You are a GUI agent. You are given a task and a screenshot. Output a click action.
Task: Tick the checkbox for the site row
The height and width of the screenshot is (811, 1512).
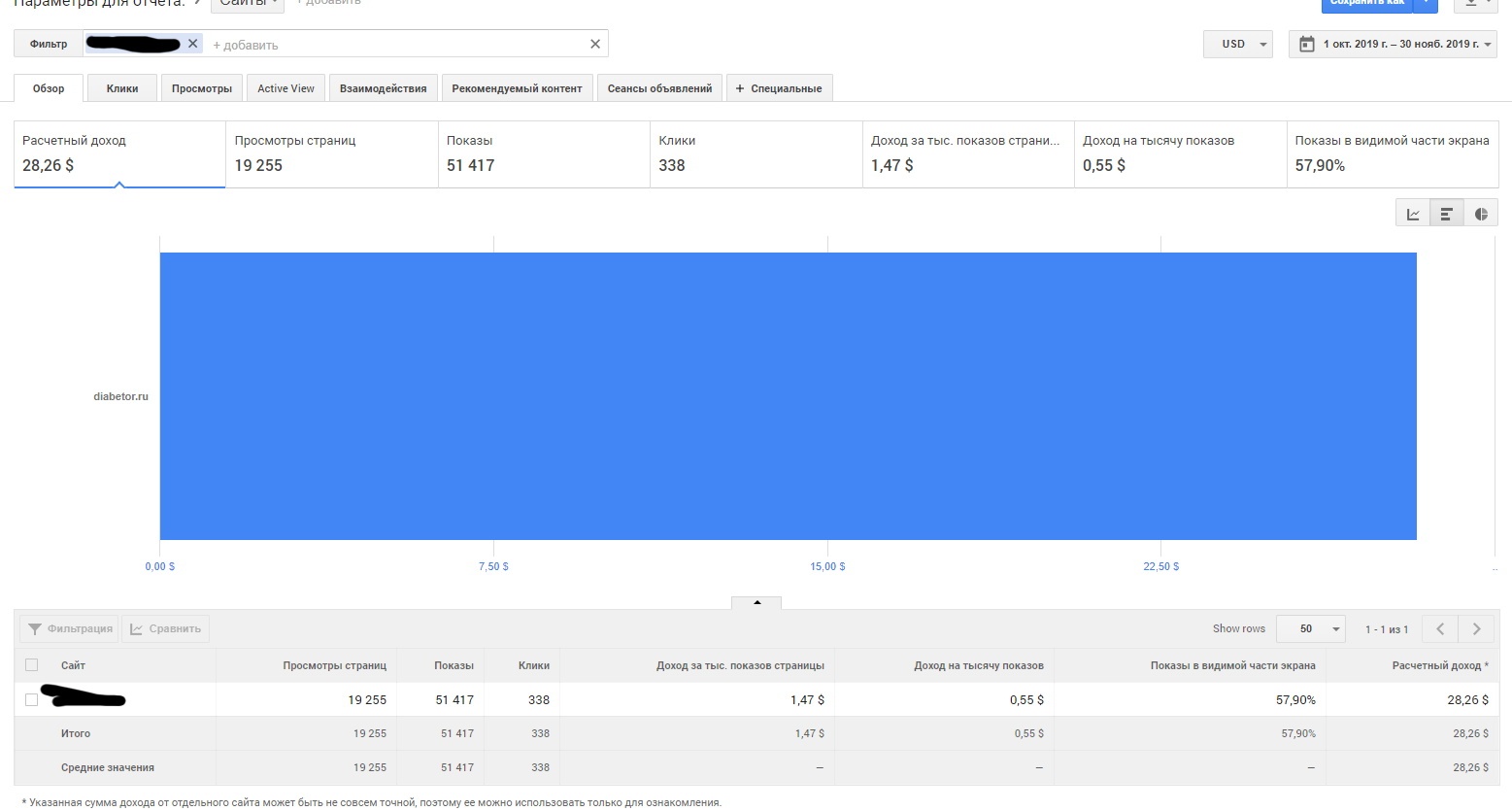pyautogui.click(x=32, y=699)
